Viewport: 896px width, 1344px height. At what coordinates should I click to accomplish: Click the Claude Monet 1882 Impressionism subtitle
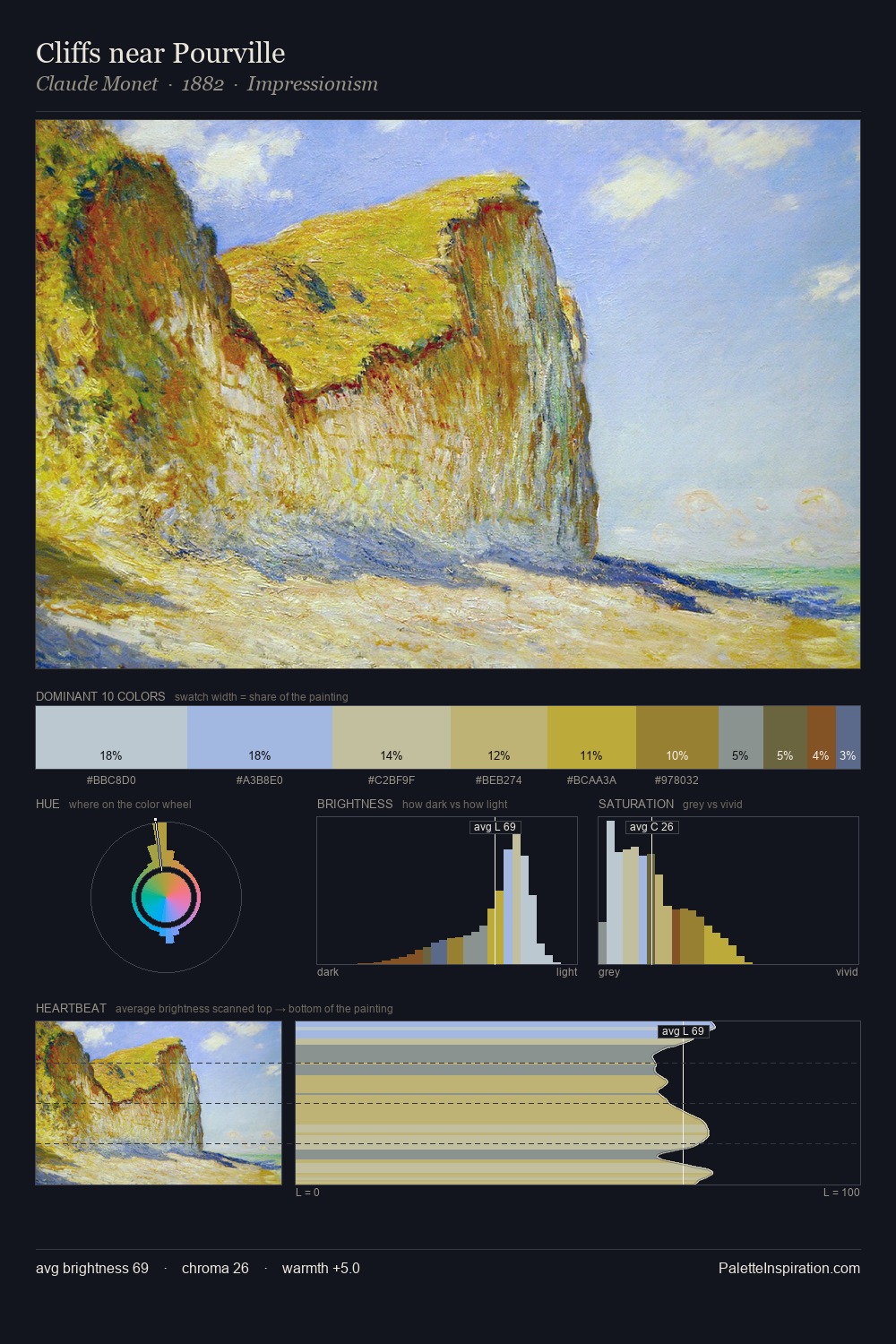[x=207, y=84]
